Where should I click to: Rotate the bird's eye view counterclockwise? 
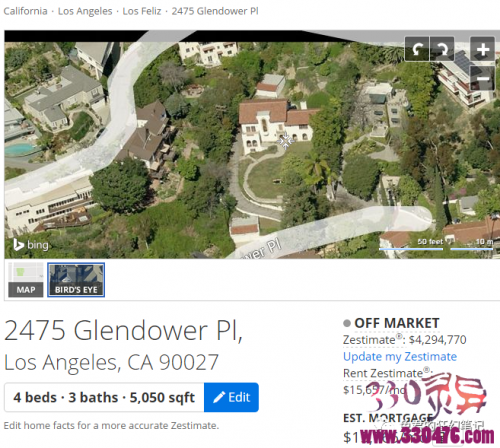[x=417, y=49]
